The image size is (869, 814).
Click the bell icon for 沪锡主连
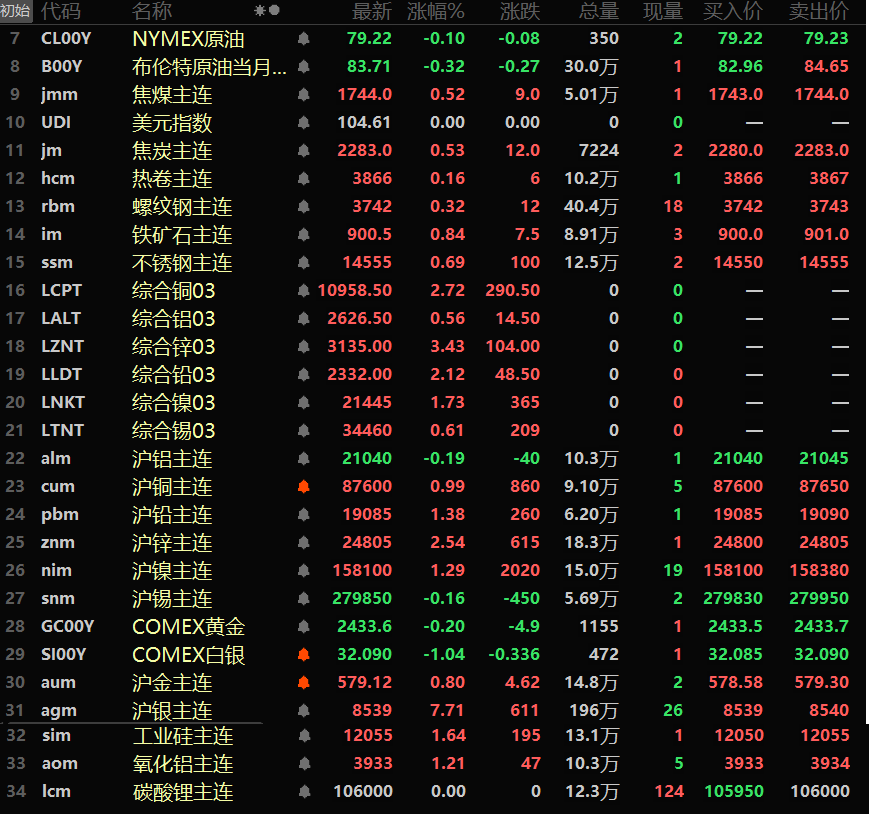(x=303, y=598)
